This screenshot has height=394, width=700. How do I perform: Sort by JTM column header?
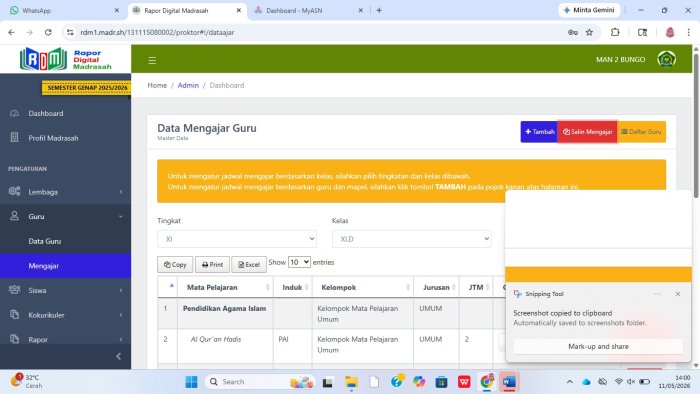(x=476, y=287)
